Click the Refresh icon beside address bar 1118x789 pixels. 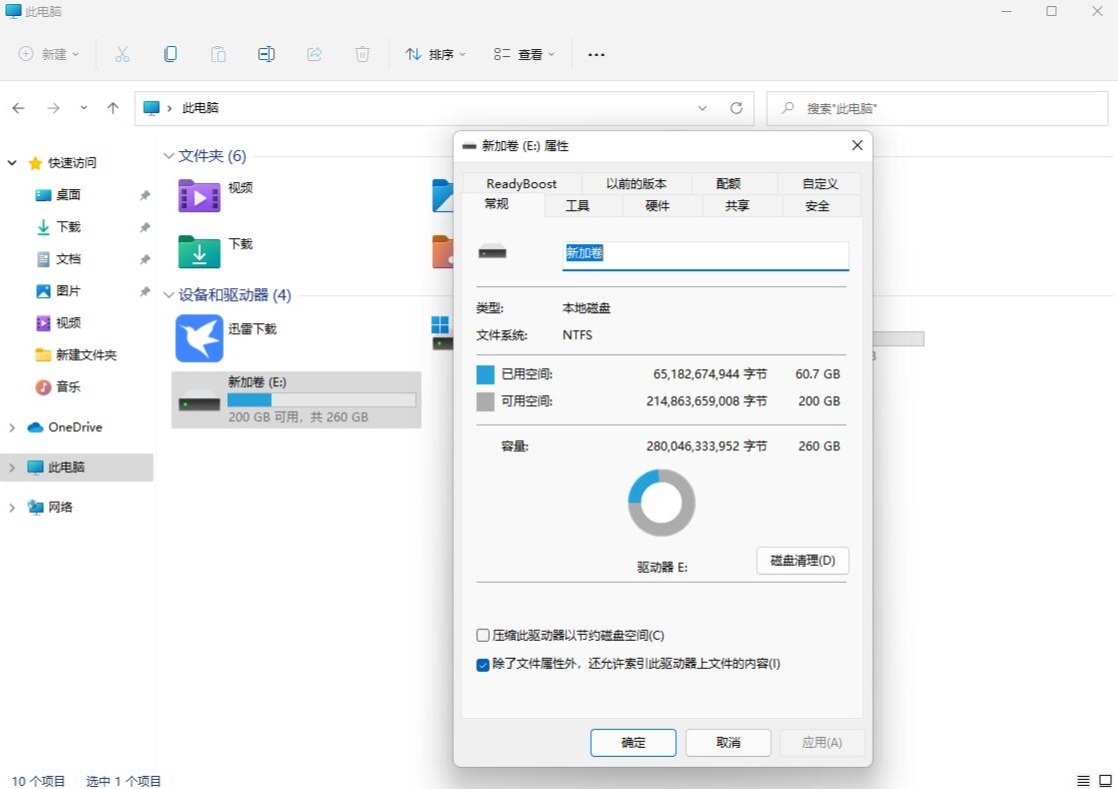coord(736,108)
